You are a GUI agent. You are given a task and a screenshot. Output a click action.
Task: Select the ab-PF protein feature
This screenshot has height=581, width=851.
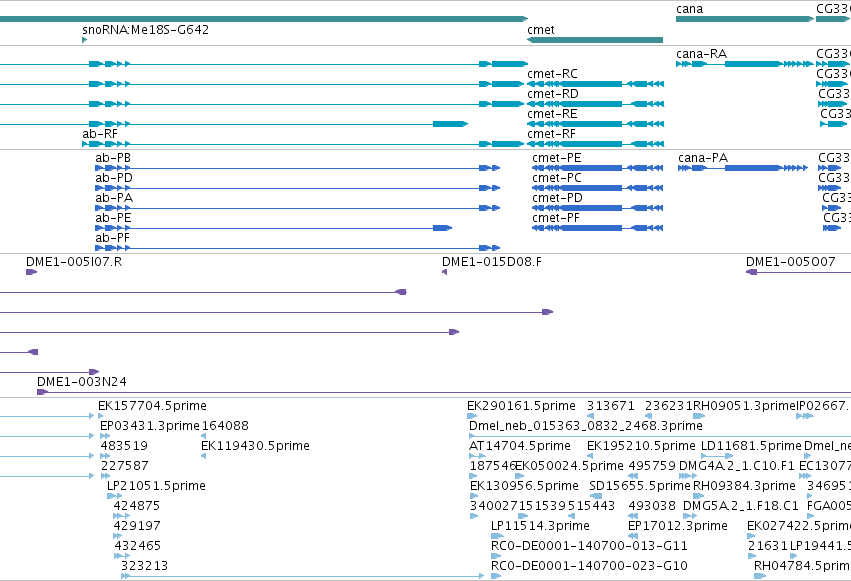coord(297,248)
